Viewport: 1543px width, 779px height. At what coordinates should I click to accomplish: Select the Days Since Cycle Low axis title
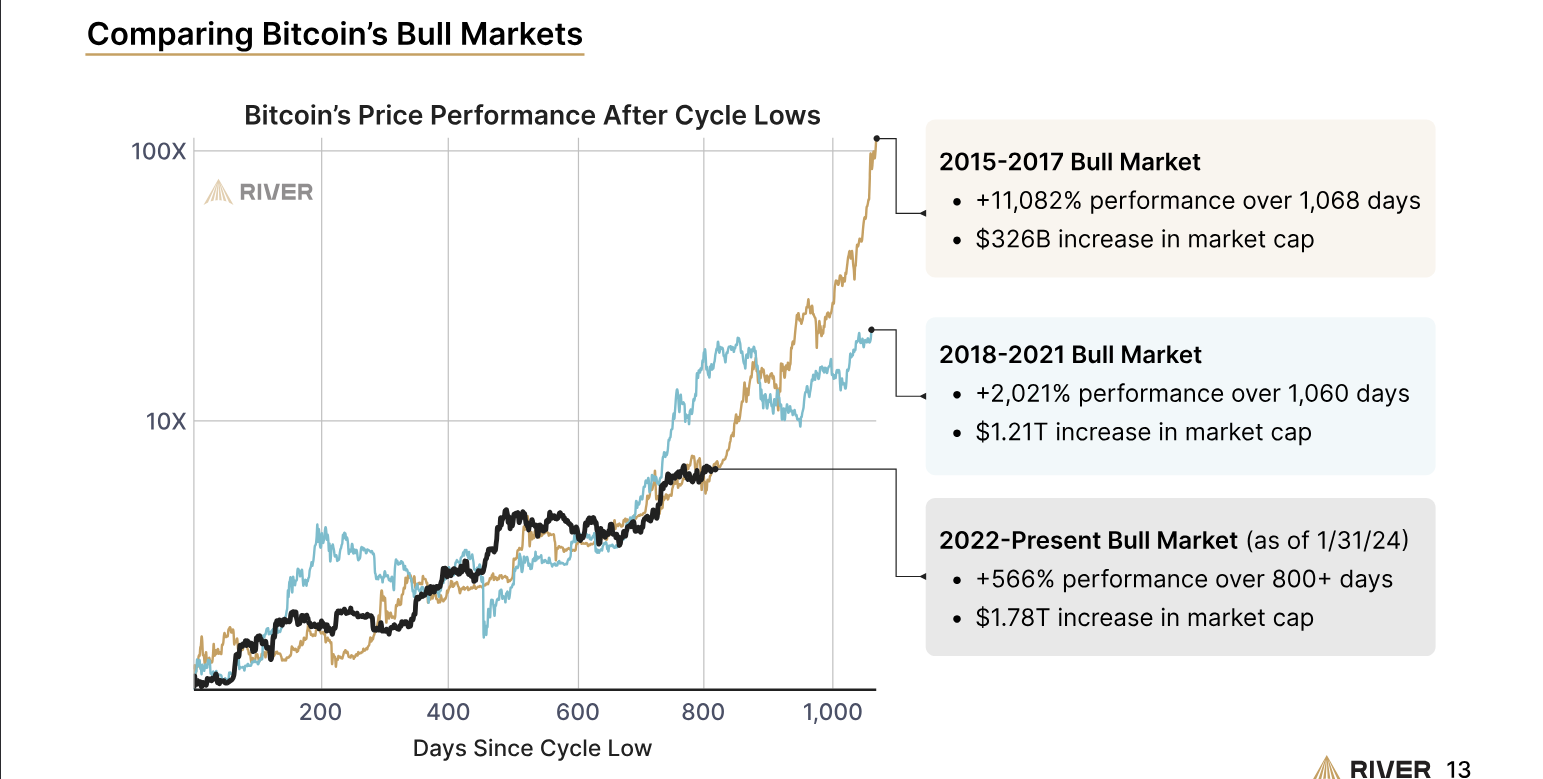(x=532, y=748)
